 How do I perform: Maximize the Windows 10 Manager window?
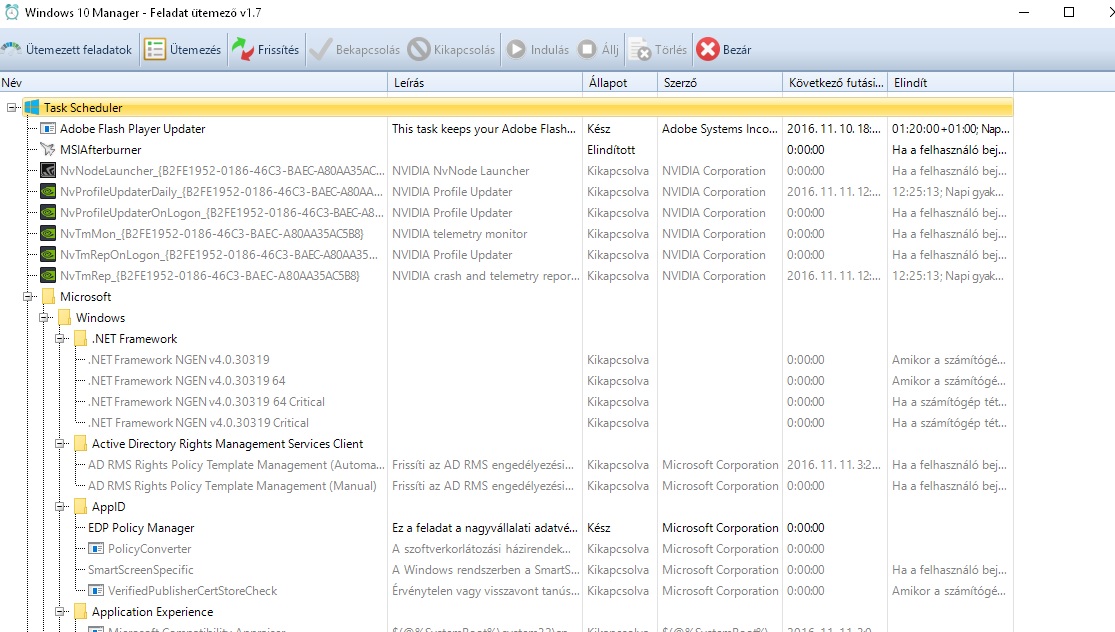tap(1068, 12)
